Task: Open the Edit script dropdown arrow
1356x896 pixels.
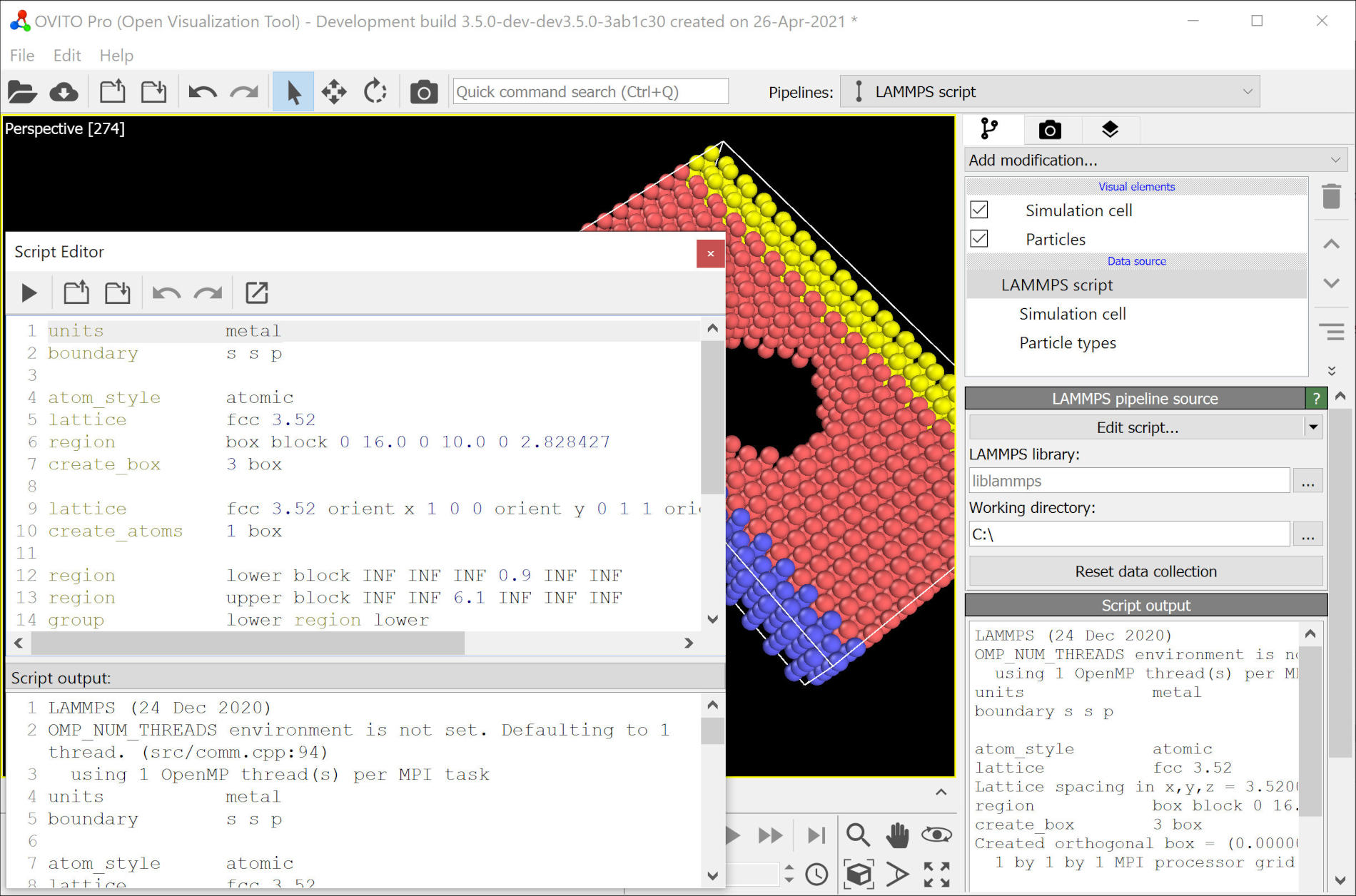Action: click(x=1313, y=427)
